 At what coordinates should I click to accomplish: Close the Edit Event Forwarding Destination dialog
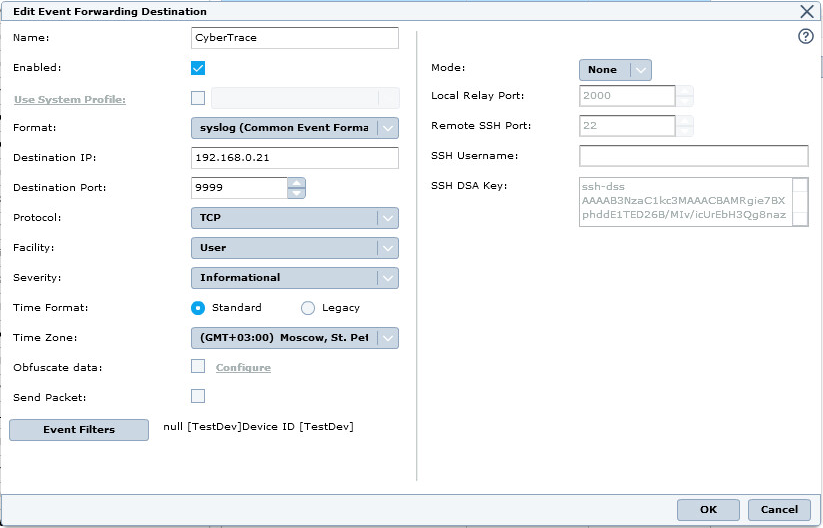807,11
